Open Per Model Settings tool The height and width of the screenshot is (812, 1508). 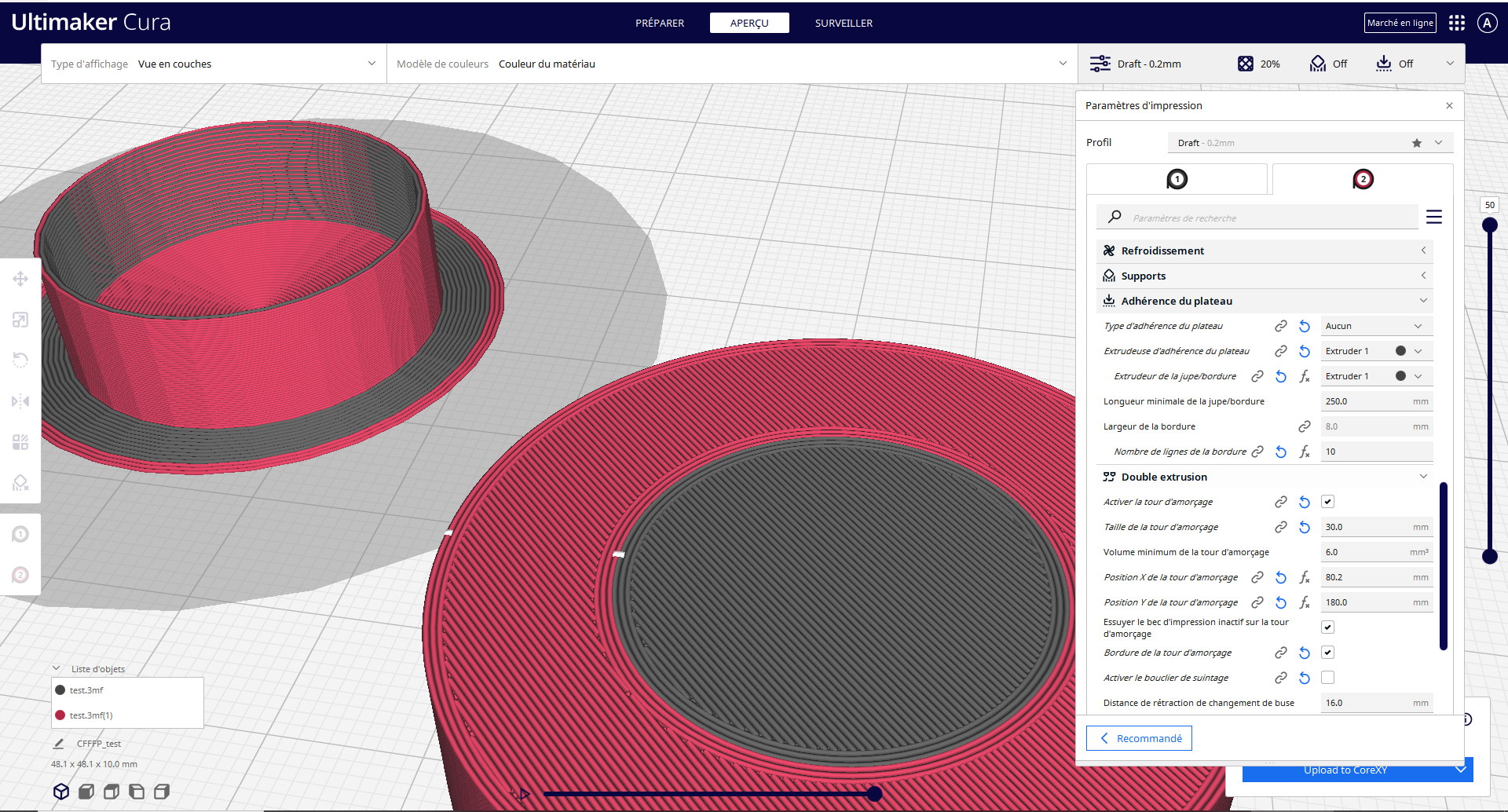pos(20,442)
